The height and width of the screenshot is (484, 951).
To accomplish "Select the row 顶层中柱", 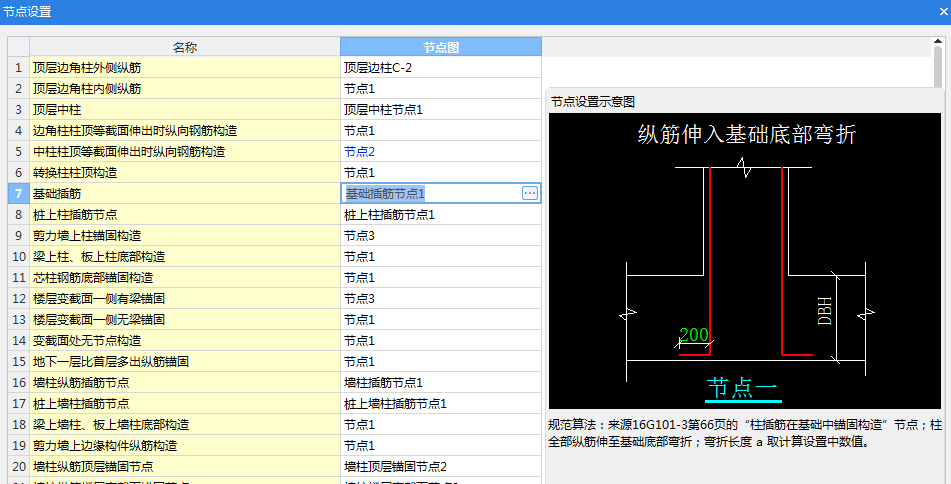I will (185, 110).
